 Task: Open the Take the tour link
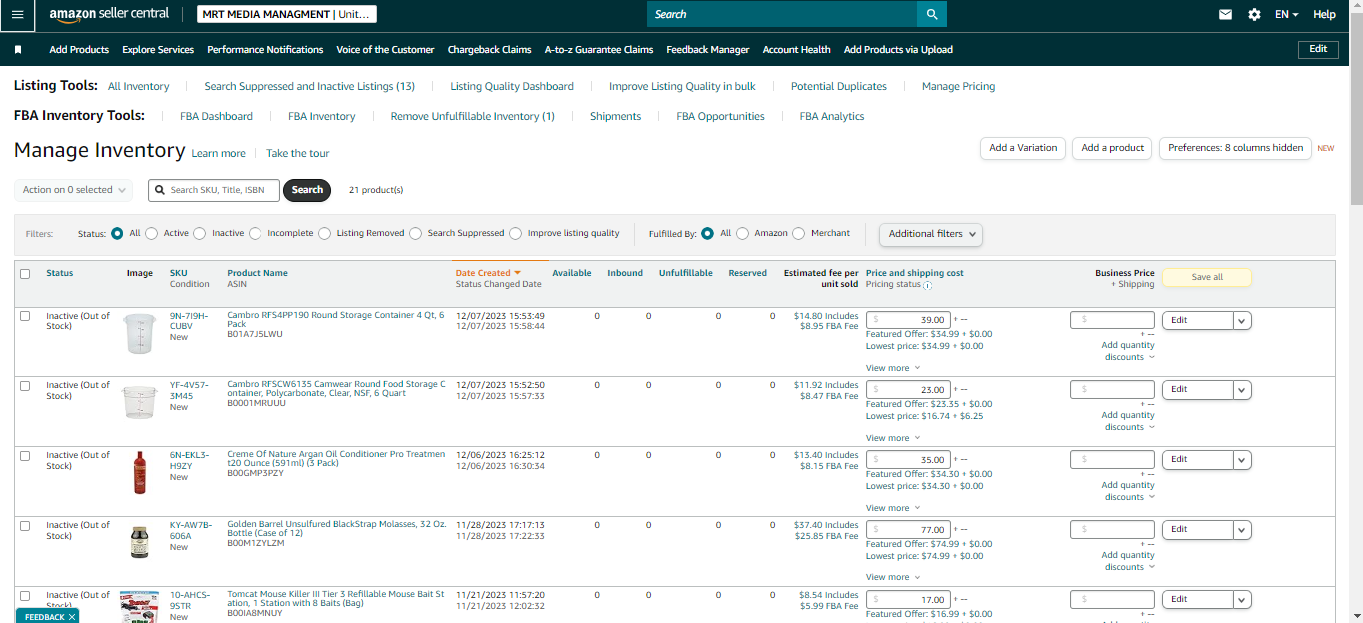pos(297,153)
